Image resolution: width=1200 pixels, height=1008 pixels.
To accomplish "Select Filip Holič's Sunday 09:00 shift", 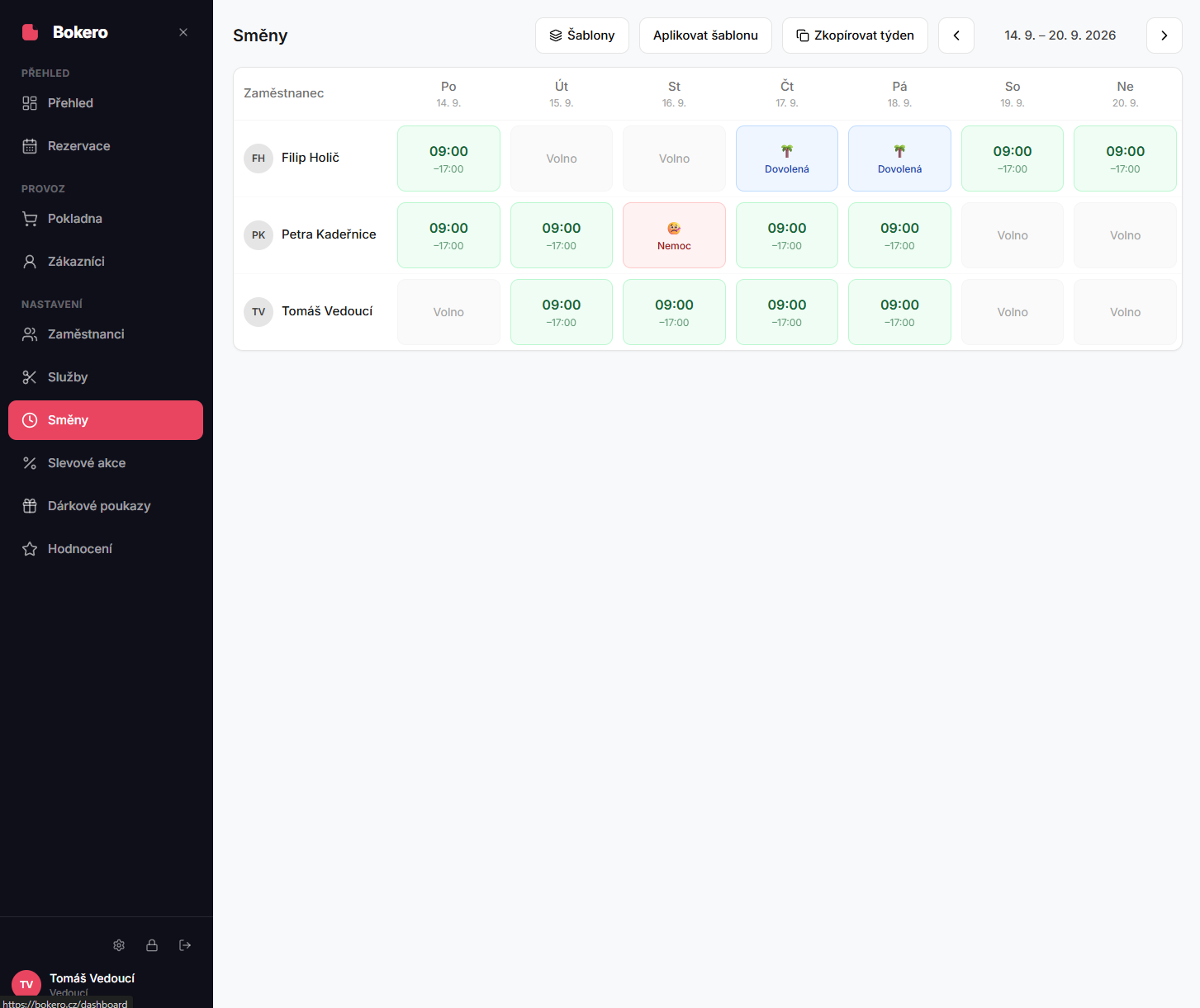I will (x=1125, y=159).
